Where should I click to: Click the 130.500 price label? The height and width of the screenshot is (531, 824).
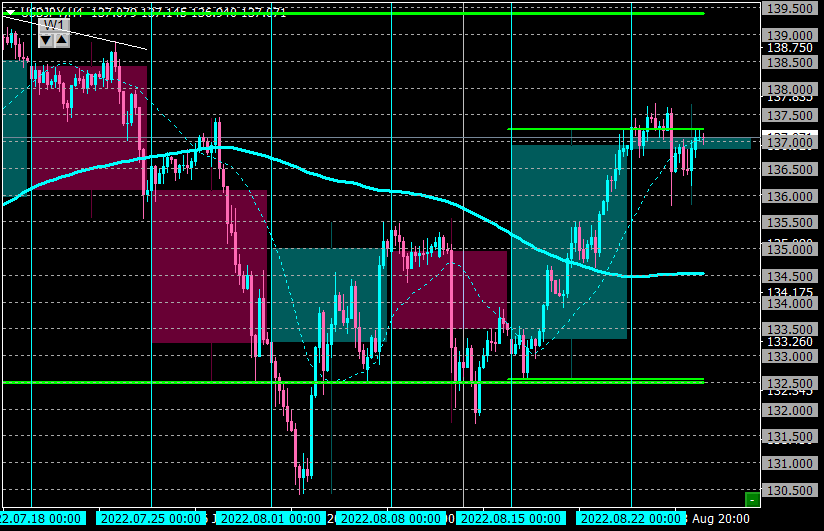pyautogui.click(x=789, y=491)
